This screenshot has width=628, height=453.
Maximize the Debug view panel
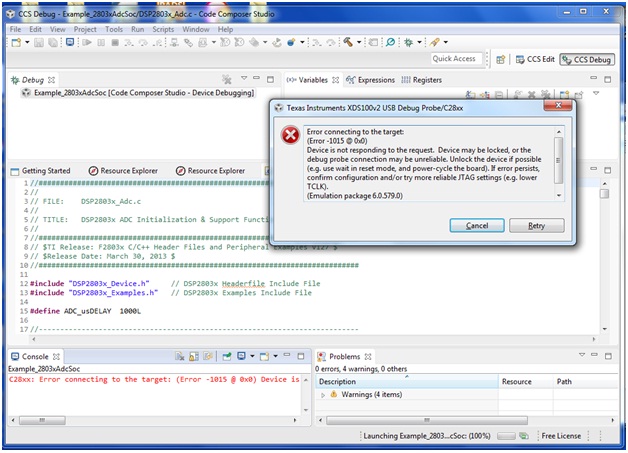(x=270, y=79)
